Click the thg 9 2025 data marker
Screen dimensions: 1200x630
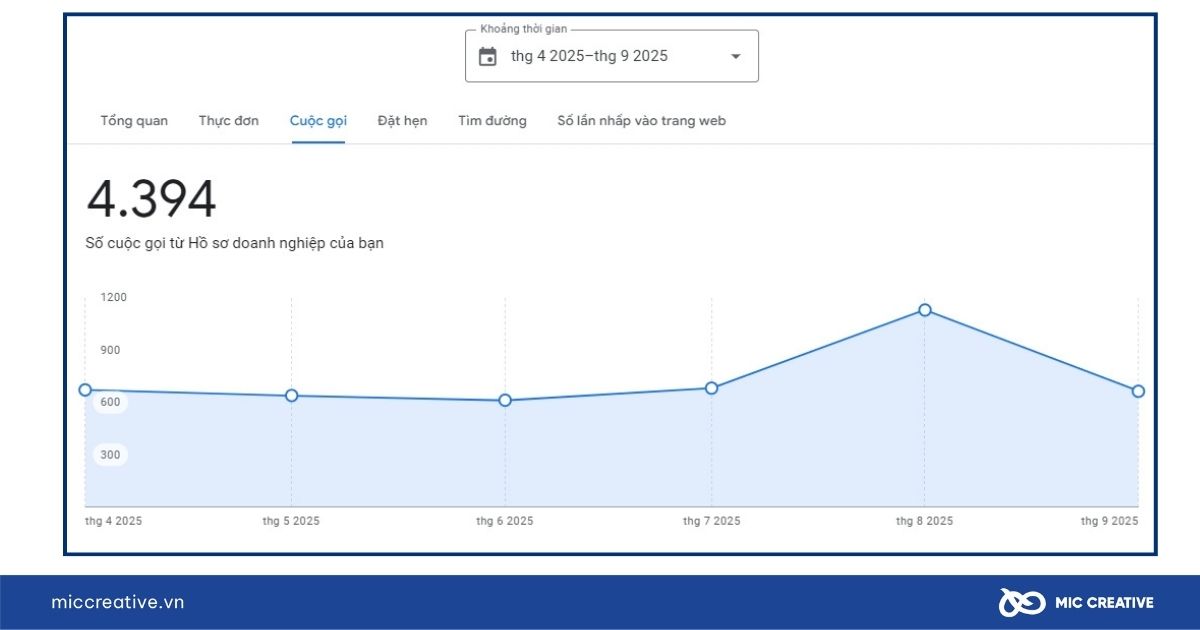tap(1137, 392)
